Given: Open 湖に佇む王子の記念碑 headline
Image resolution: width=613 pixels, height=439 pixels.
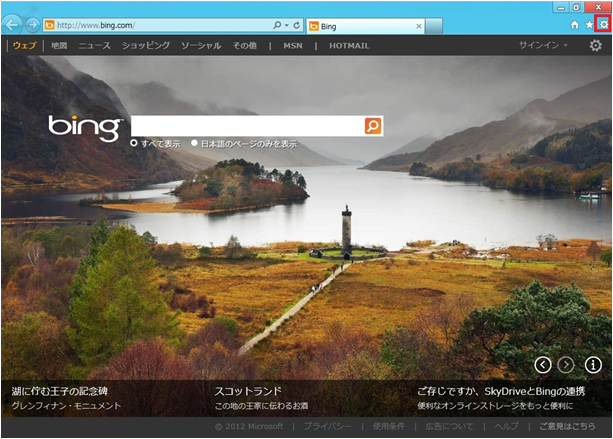Looking at the screenshot, I should [59, 391].
